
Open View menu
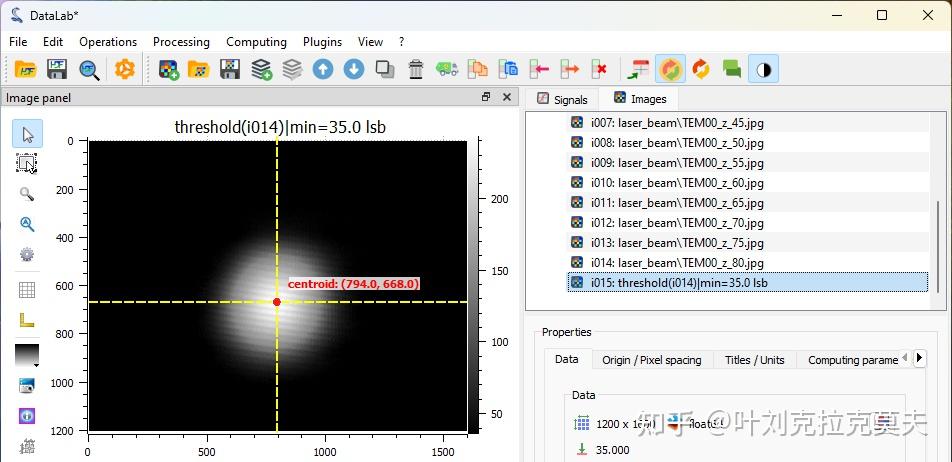370,42
